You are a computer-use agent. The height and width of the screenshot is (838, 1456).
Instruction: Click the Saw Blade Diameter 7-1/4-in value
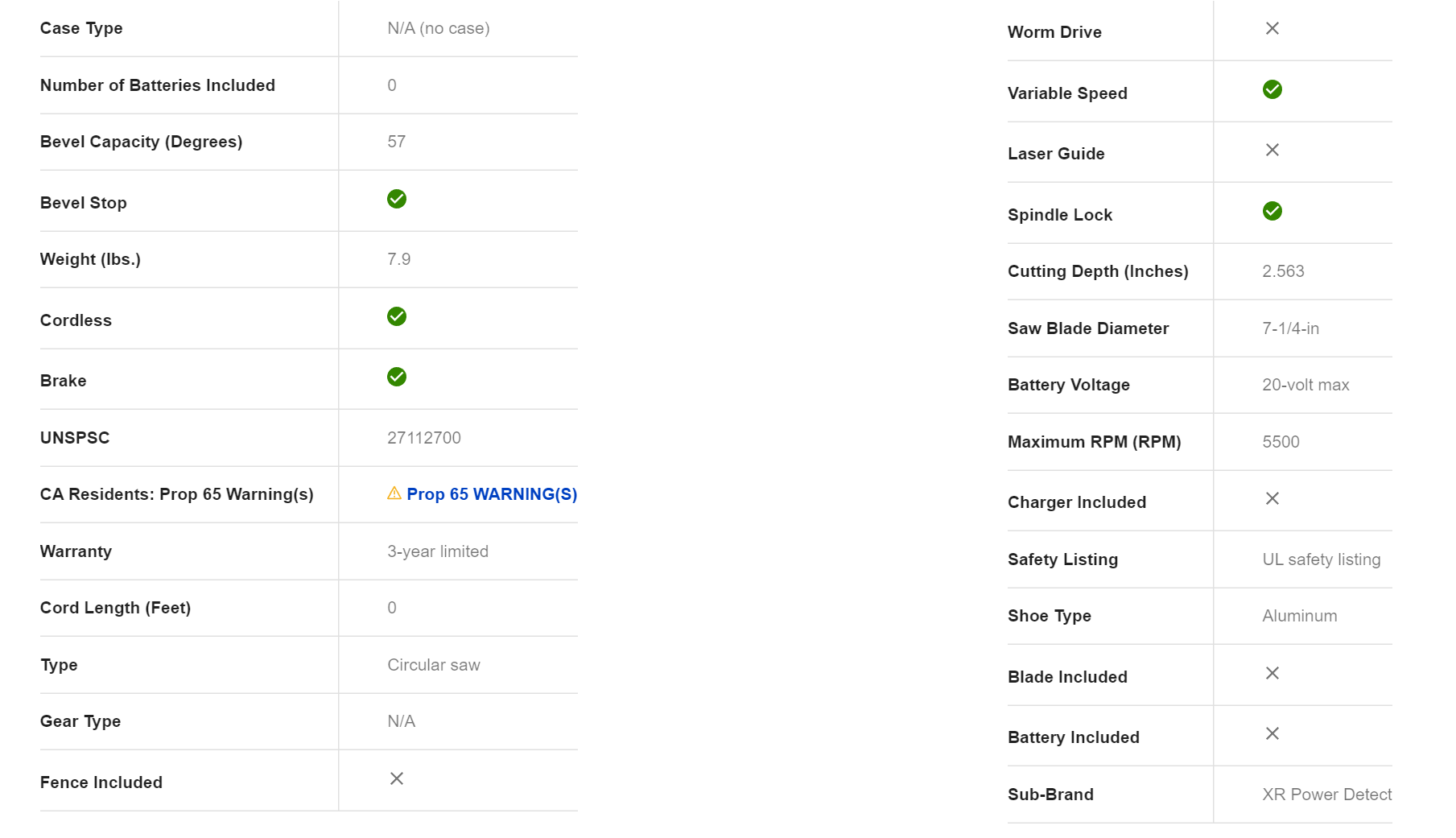coord(1290,328)
